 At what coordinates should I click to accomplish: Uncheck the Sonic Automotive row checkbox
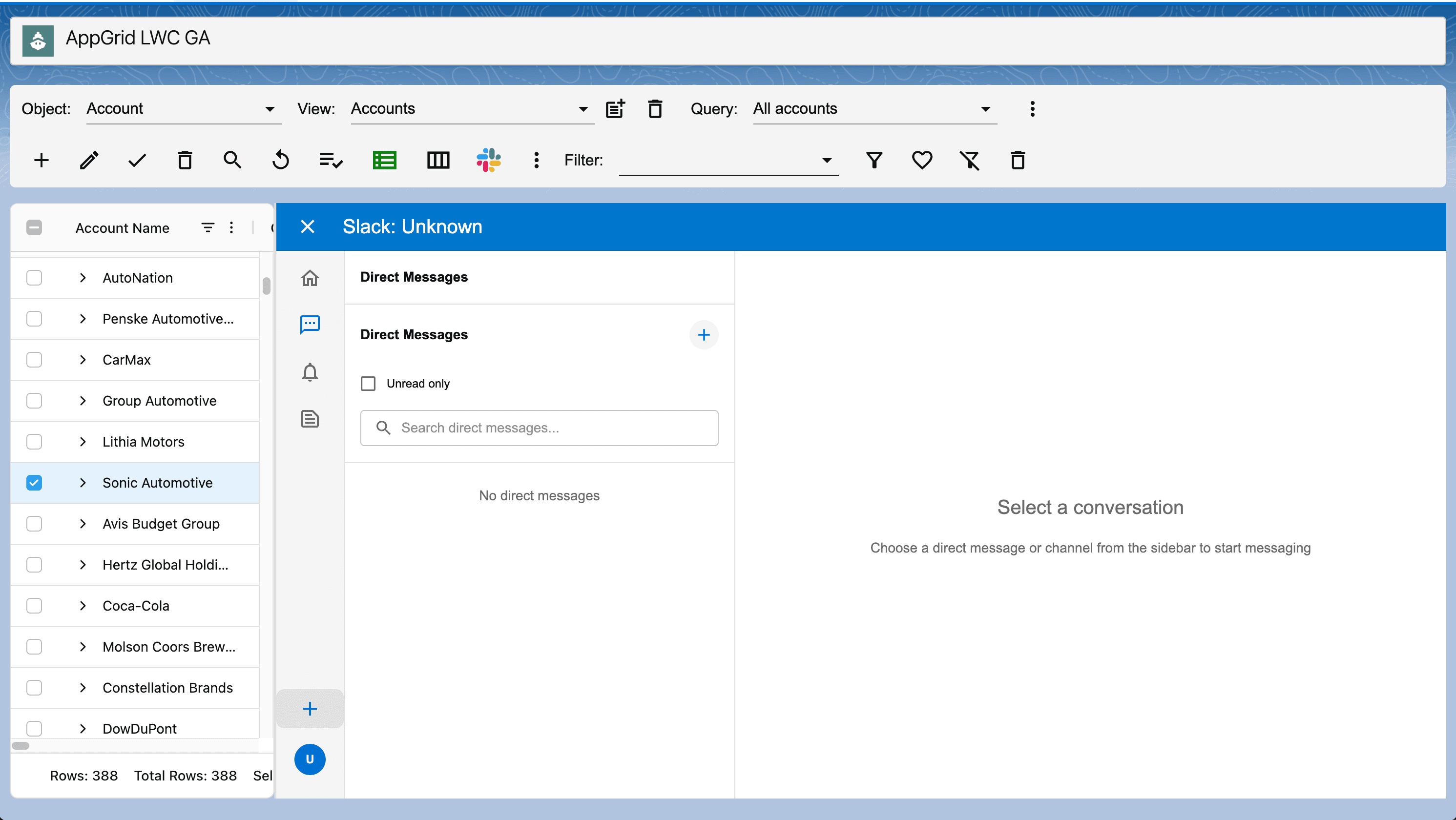35,483
